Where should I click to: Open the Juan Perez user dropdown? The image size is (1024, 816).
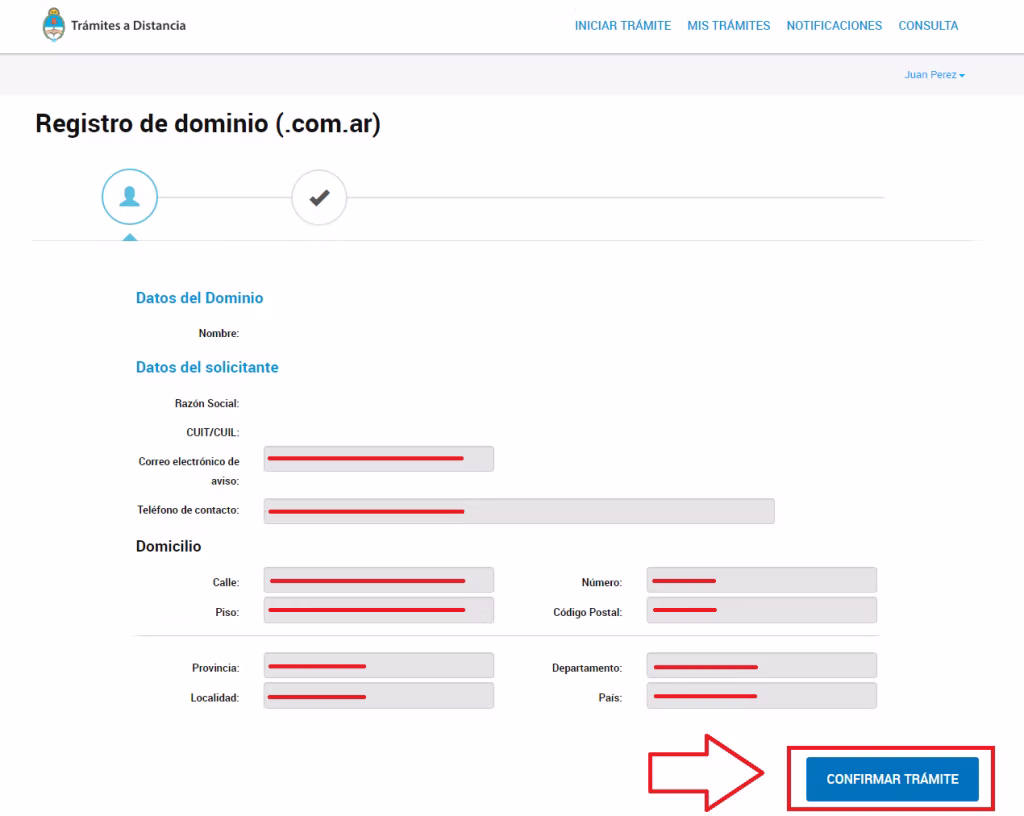pyautogui.click(x=934, y=75)
